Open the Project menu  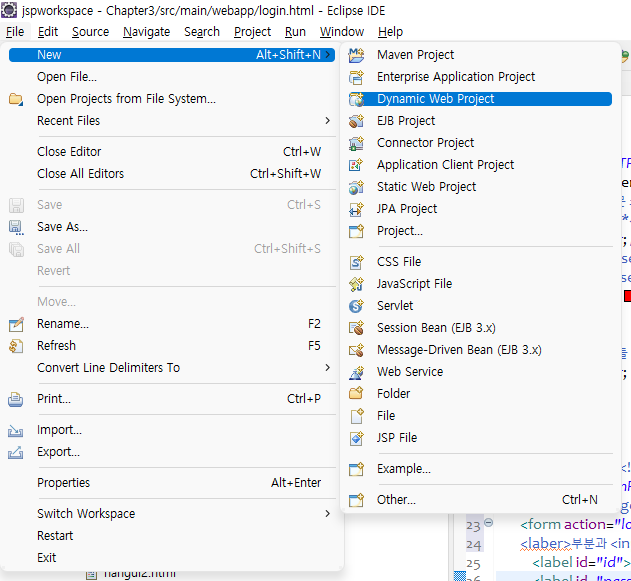(252, 32)
